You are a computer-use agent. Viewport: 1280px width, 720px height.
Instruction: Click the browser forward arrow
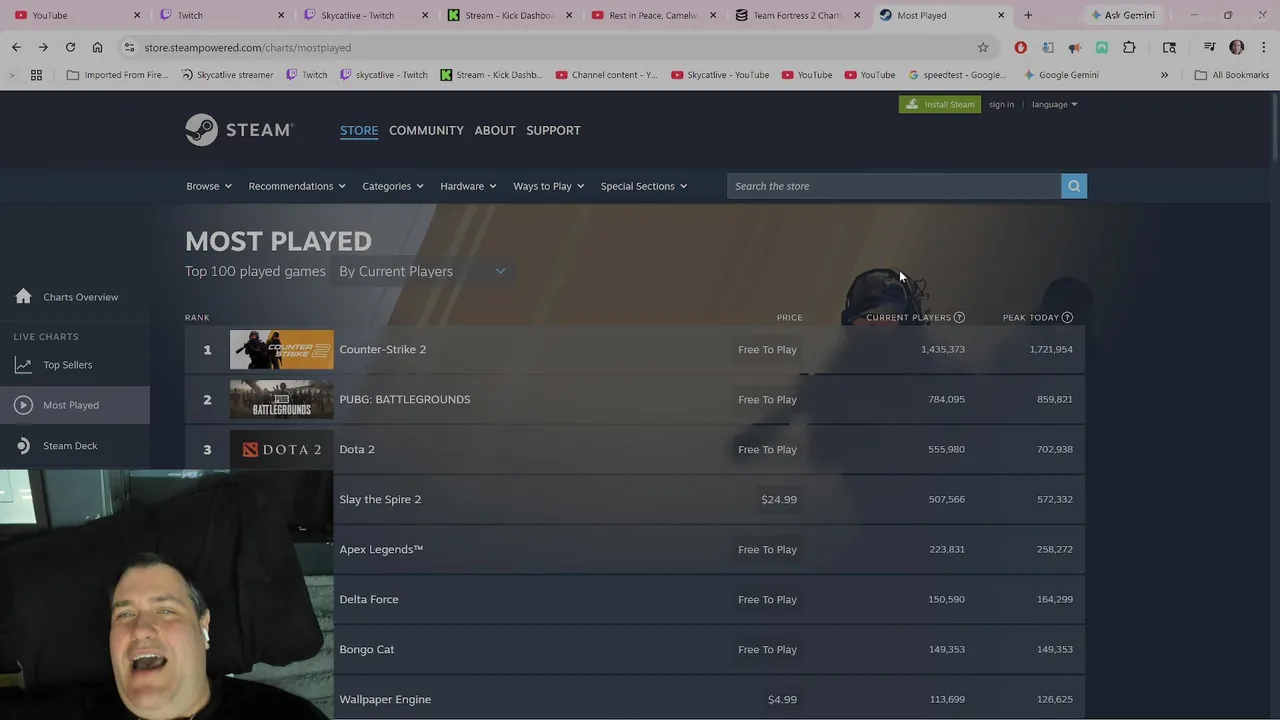pos(43,47)
